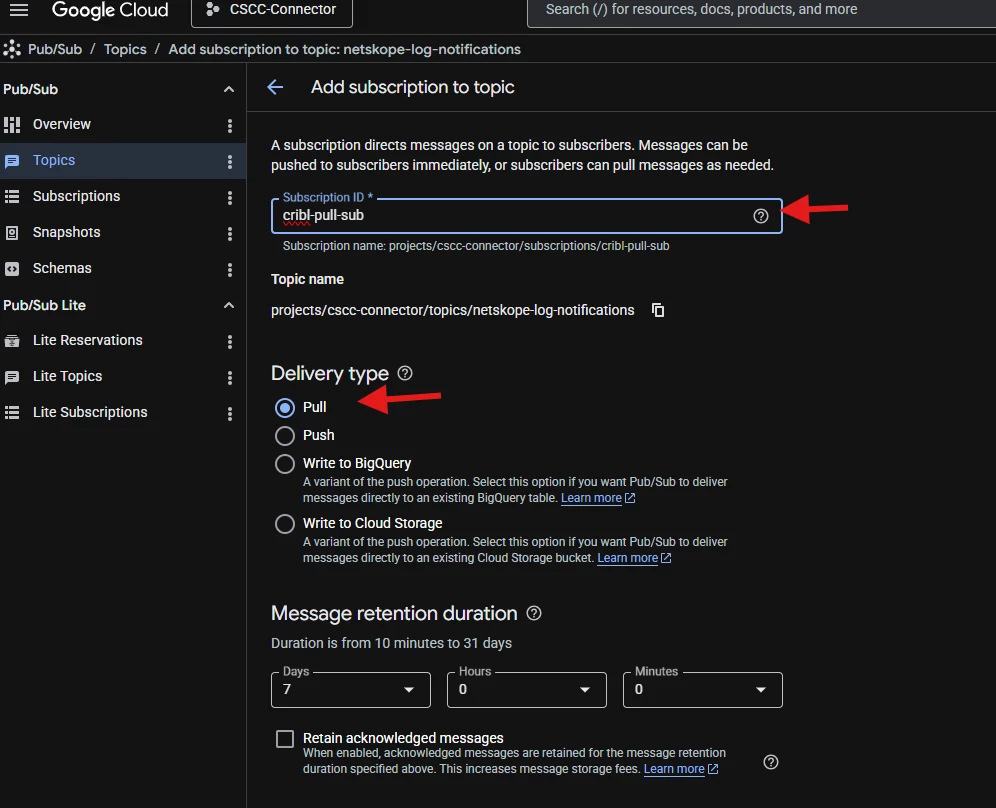Screen dimensions: 996x808
Task: Click the 'Add subscription to topic' page heading
Action: (x=412, y=87)
